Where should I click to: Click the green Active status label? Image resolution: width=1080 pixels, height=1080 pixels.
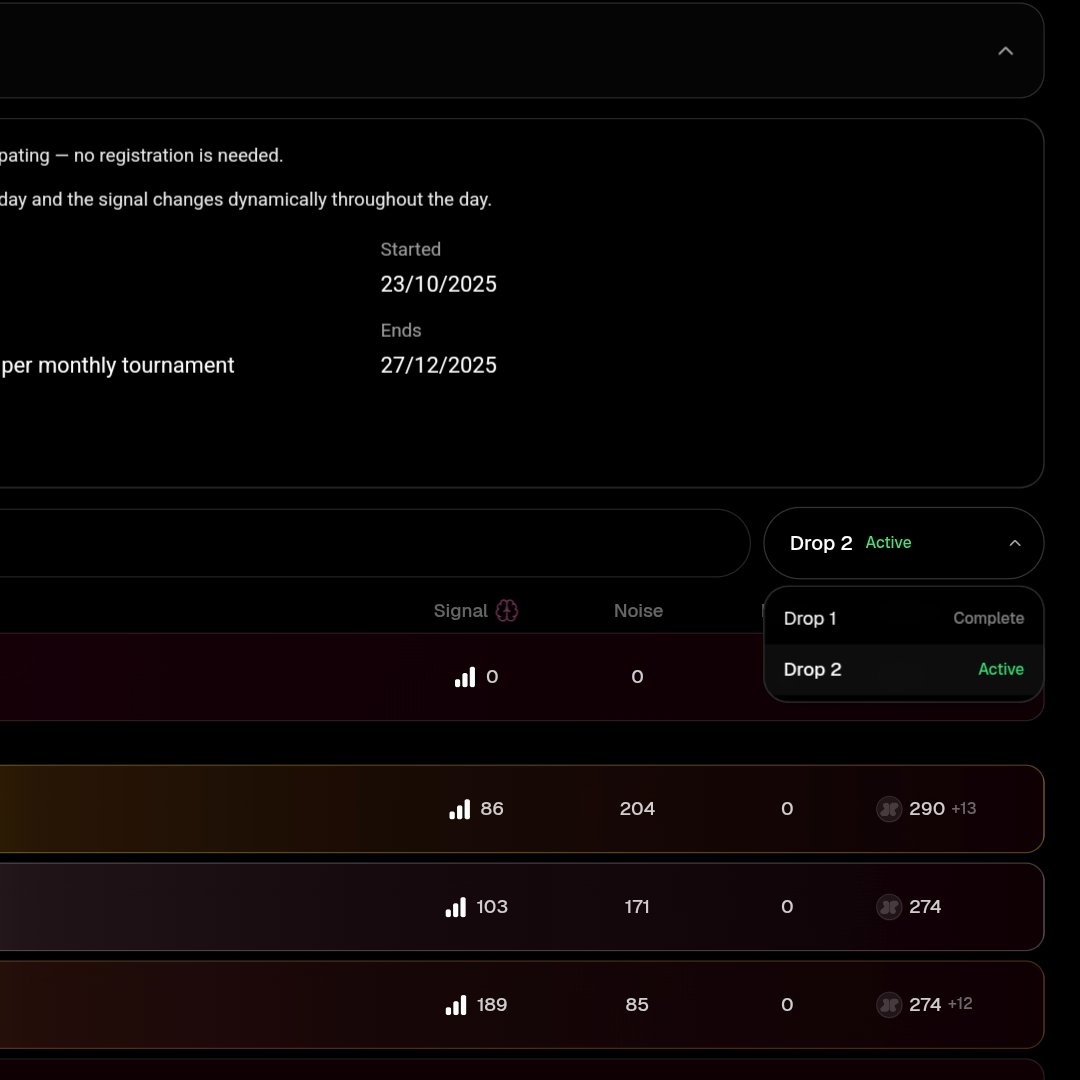pyautogui.click(x=888, y=542)
